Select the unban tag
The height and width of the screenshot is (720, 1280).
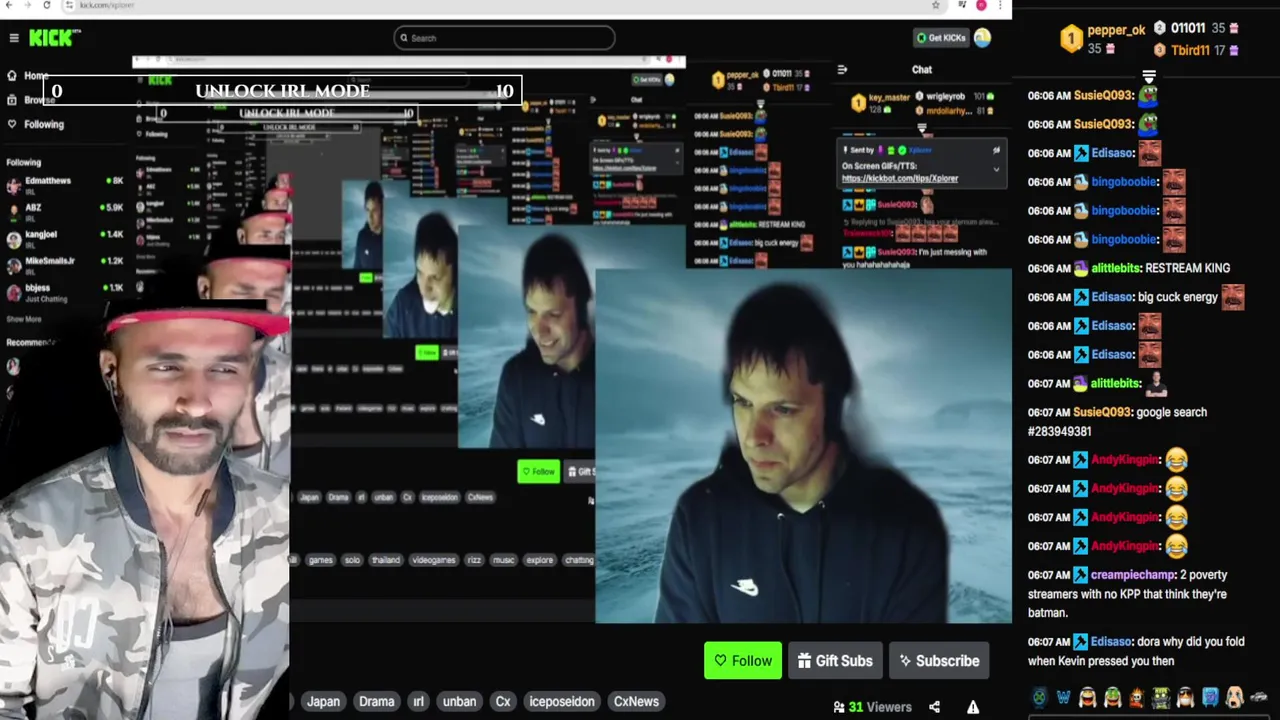pyautogui.click(x=460, y=701)
